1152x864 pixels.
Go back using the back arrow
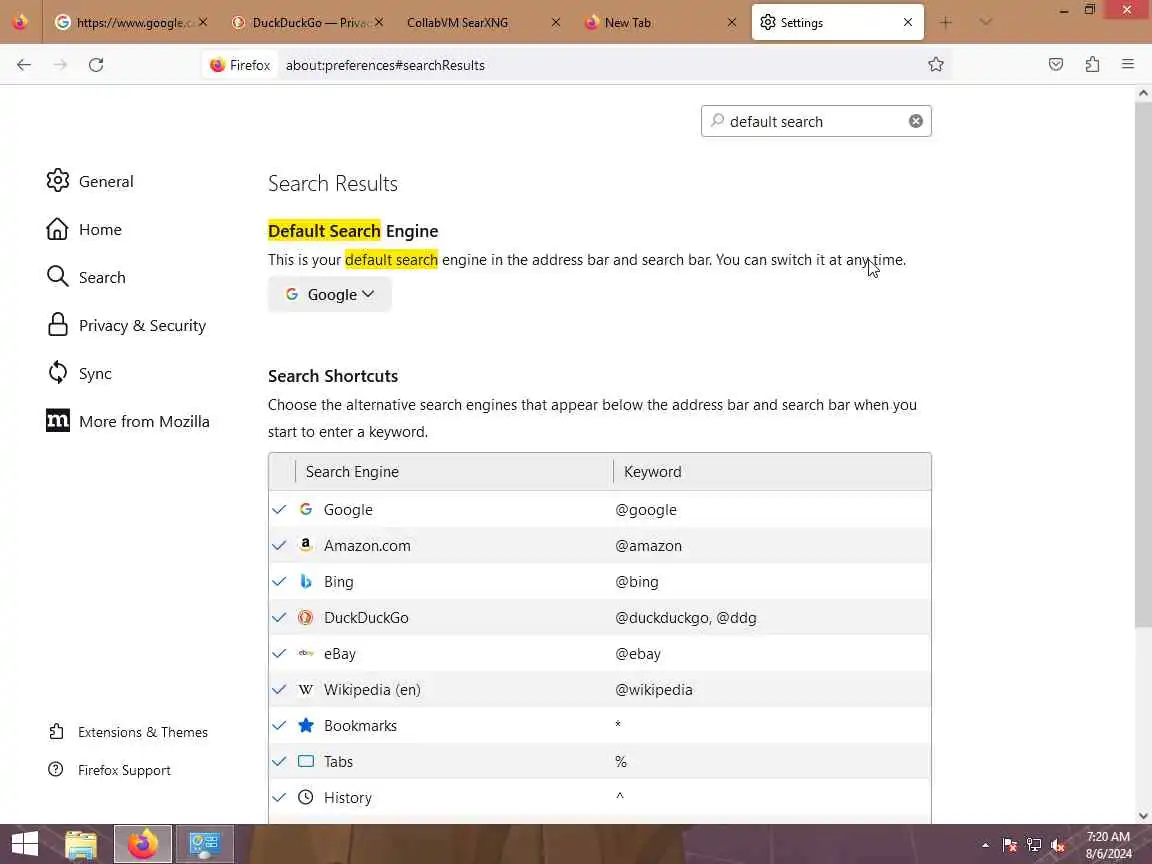[24, 65]
